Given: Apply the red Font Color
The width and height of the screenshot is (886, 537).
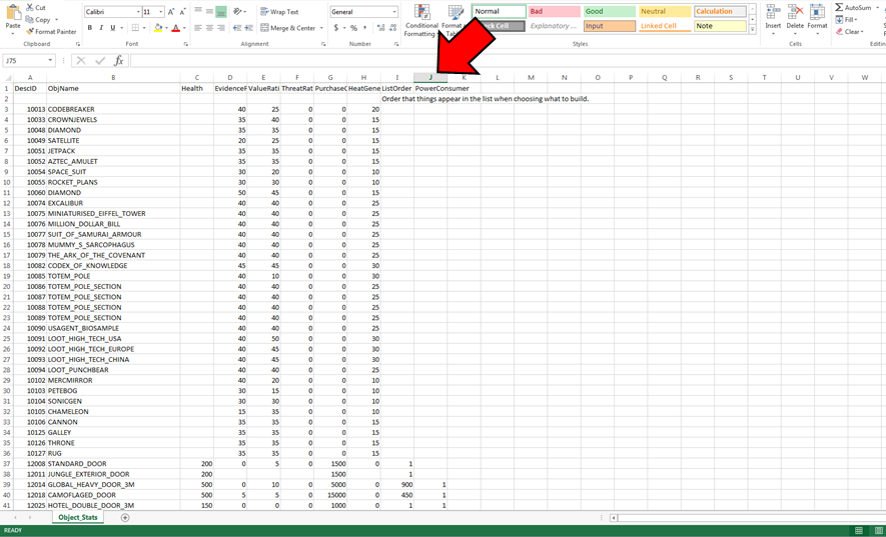Looking at the screenshot, I should click(x=176, y=28).
